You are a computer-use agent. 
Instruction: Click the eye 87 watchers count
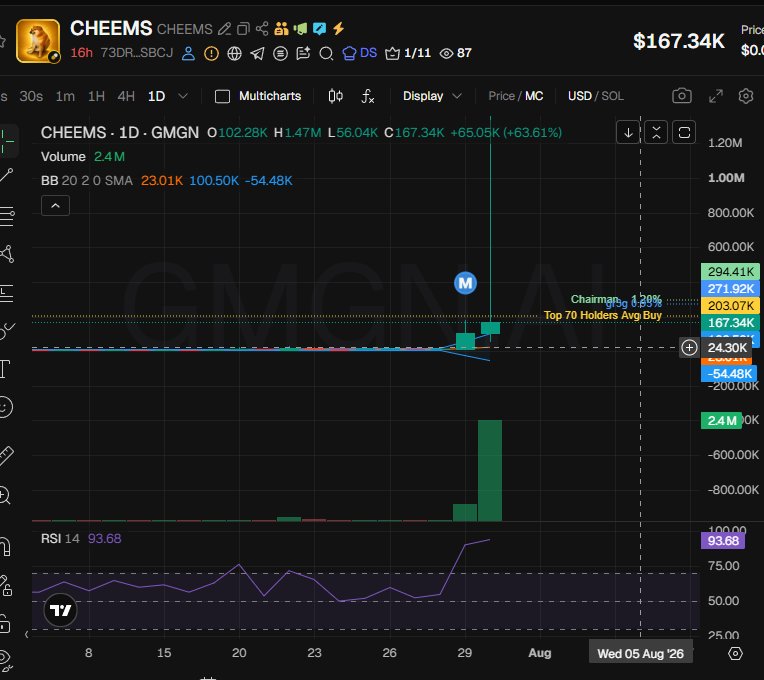pos(456,53)
